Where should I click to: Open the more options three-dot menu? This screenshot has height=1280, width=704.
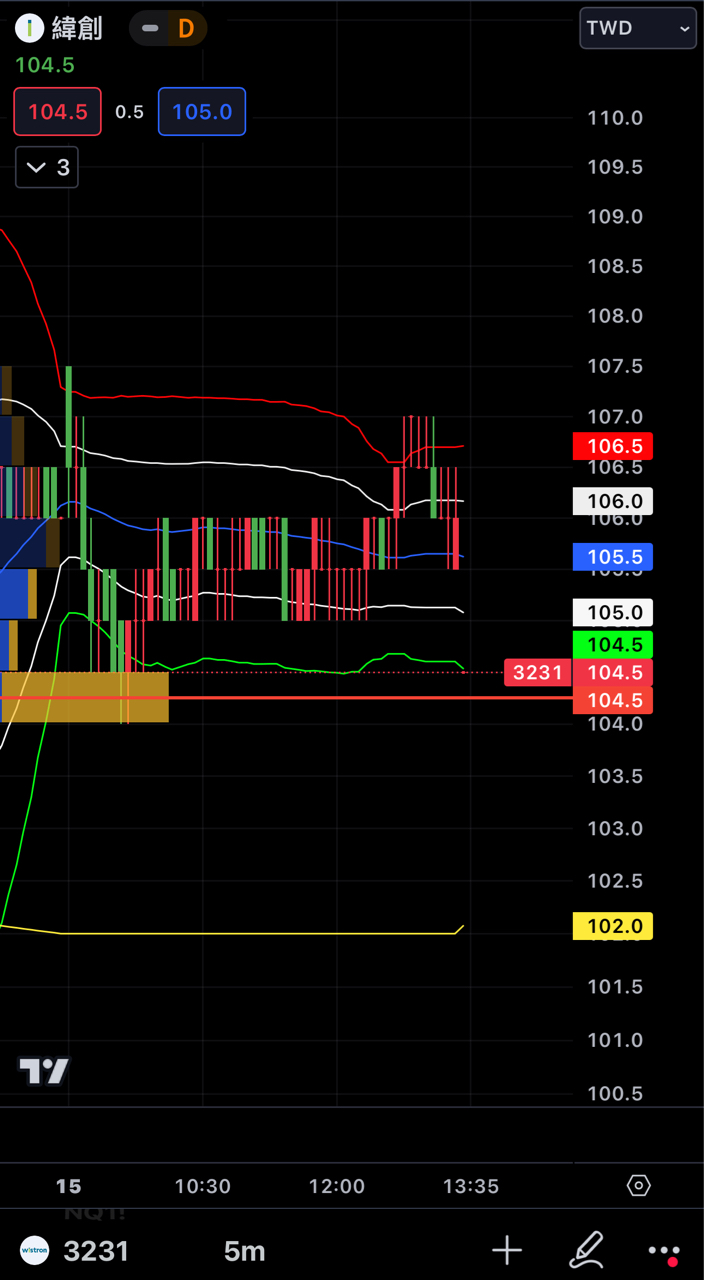point(664,1251)
